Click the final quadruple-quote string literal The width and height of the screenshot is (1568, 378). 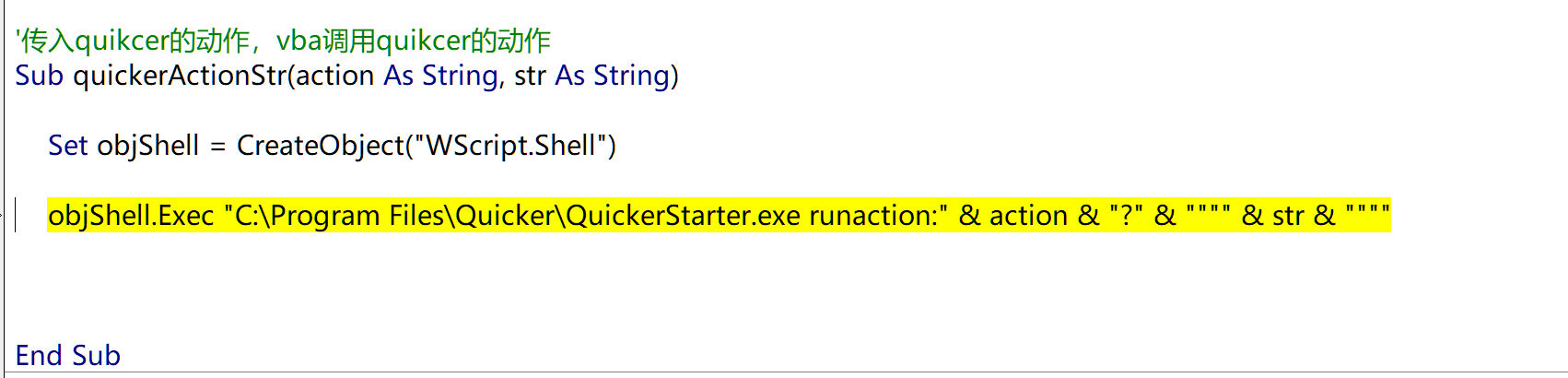pos(1367,216)
